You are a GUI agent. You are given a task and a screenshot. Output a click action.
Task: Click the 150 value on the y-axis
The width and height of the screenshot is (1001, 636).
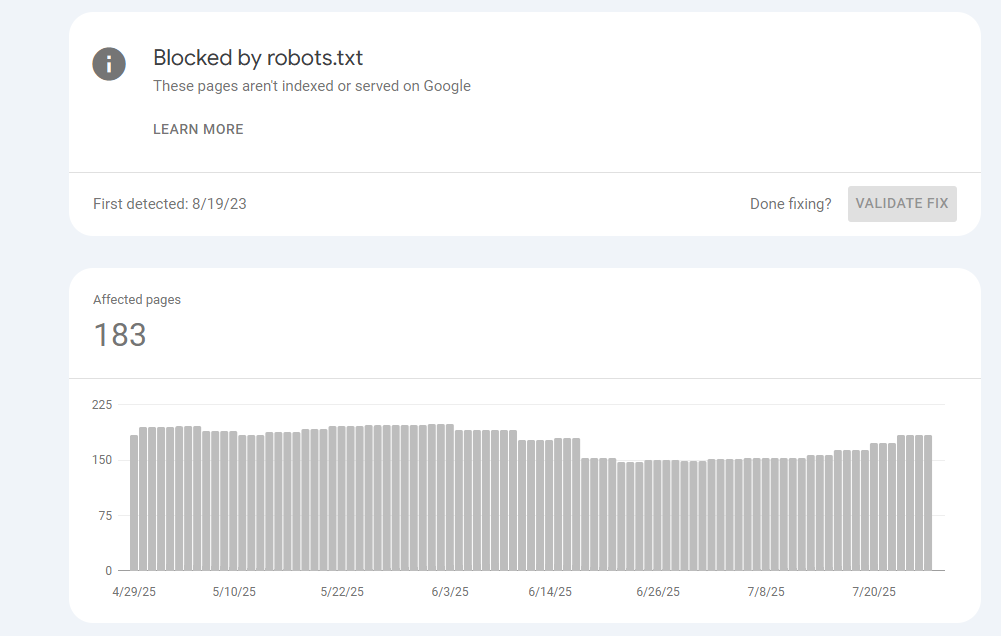coord(102,460)
